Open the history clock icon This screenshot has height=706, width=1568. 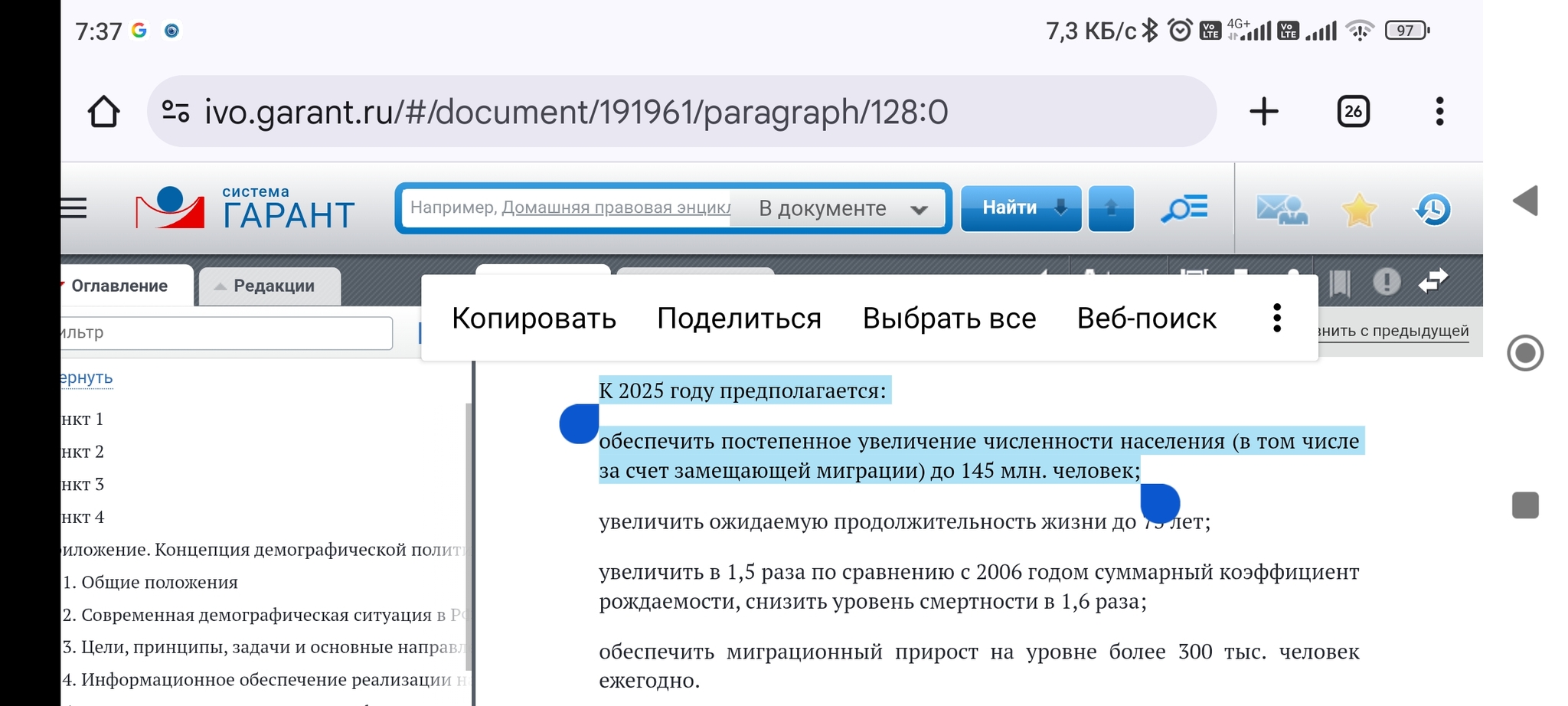tap(1432, 209)
